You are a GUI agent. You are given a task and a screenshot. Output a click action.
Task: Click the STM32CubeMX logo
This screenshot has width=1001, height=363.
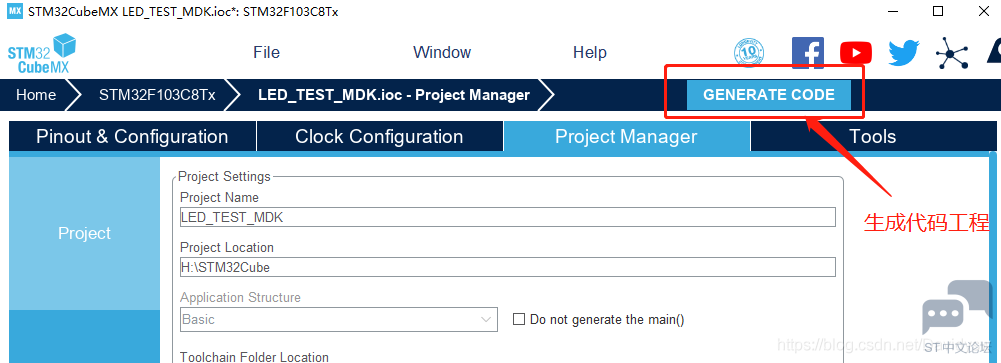coord(42,54)
